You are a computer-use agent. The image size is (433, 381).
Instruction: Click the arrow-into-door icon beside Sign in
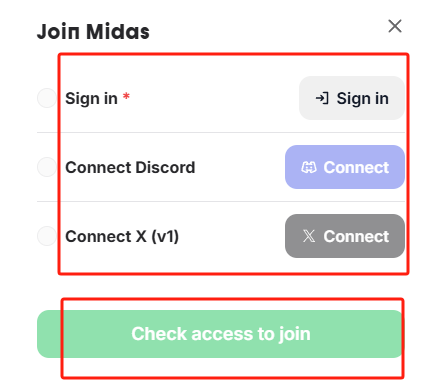point(322,98)
